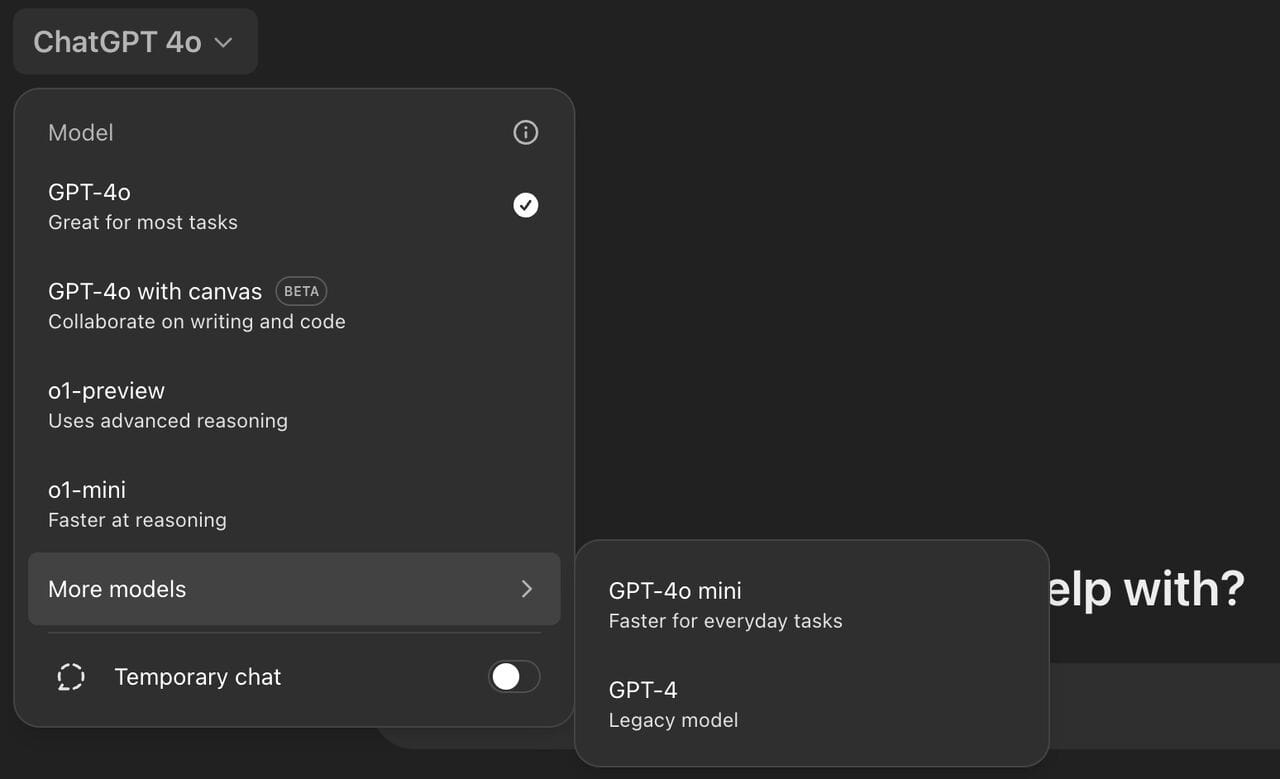
Task: Pick GPT-4o mini from the submenu
Action: 811,605
